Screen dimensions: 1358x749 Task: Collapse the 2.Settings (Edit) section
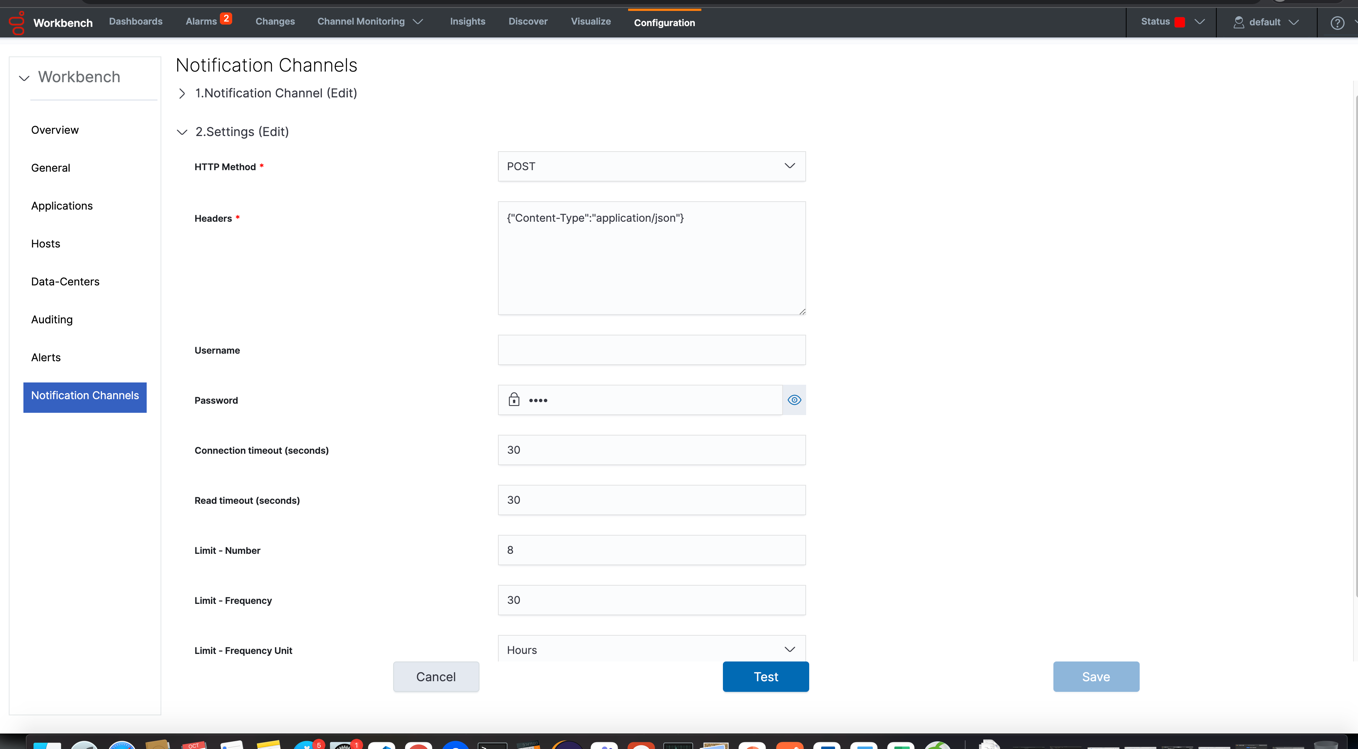coord(182,132)
